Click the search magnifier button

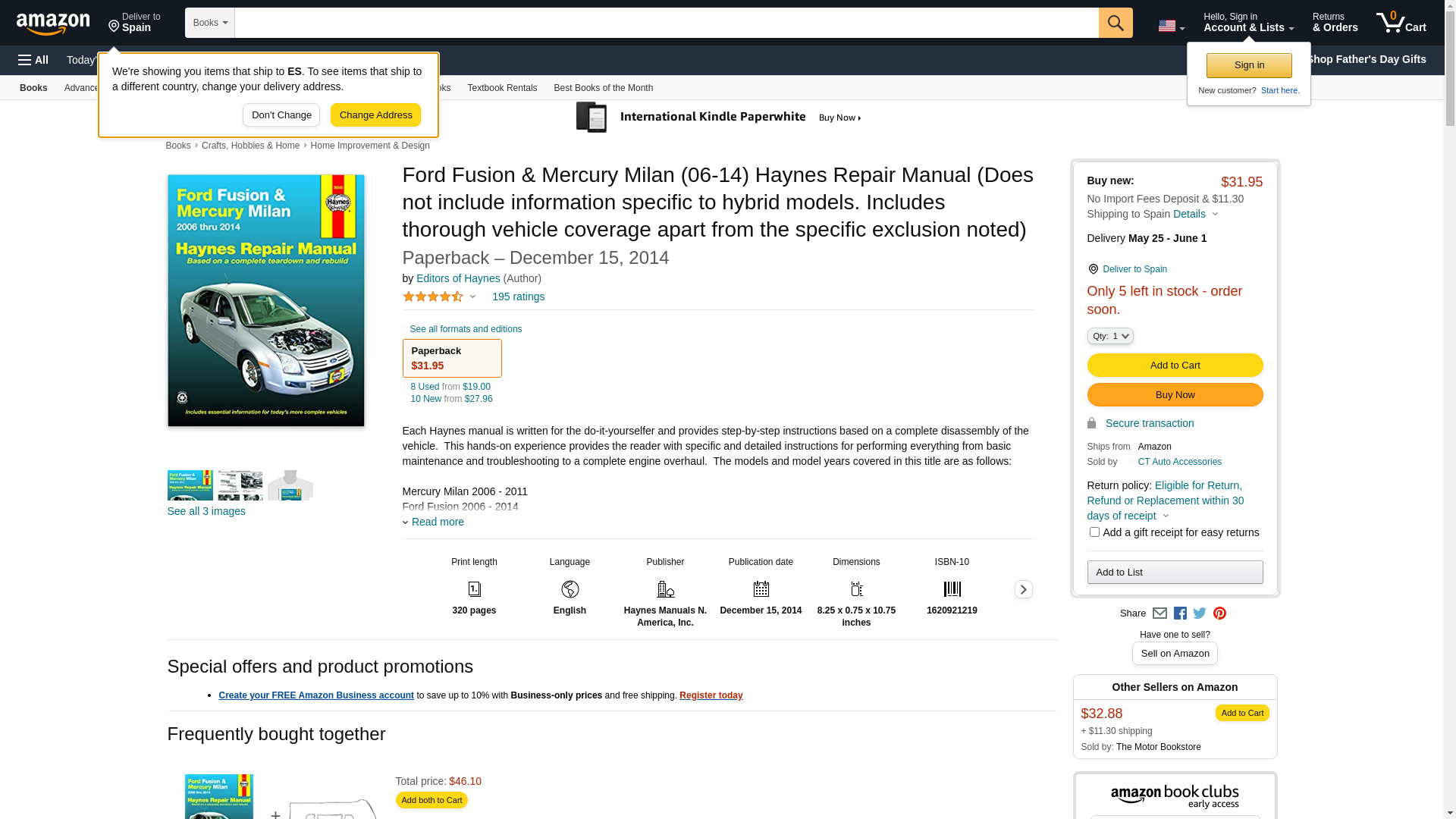[1116, 23]
